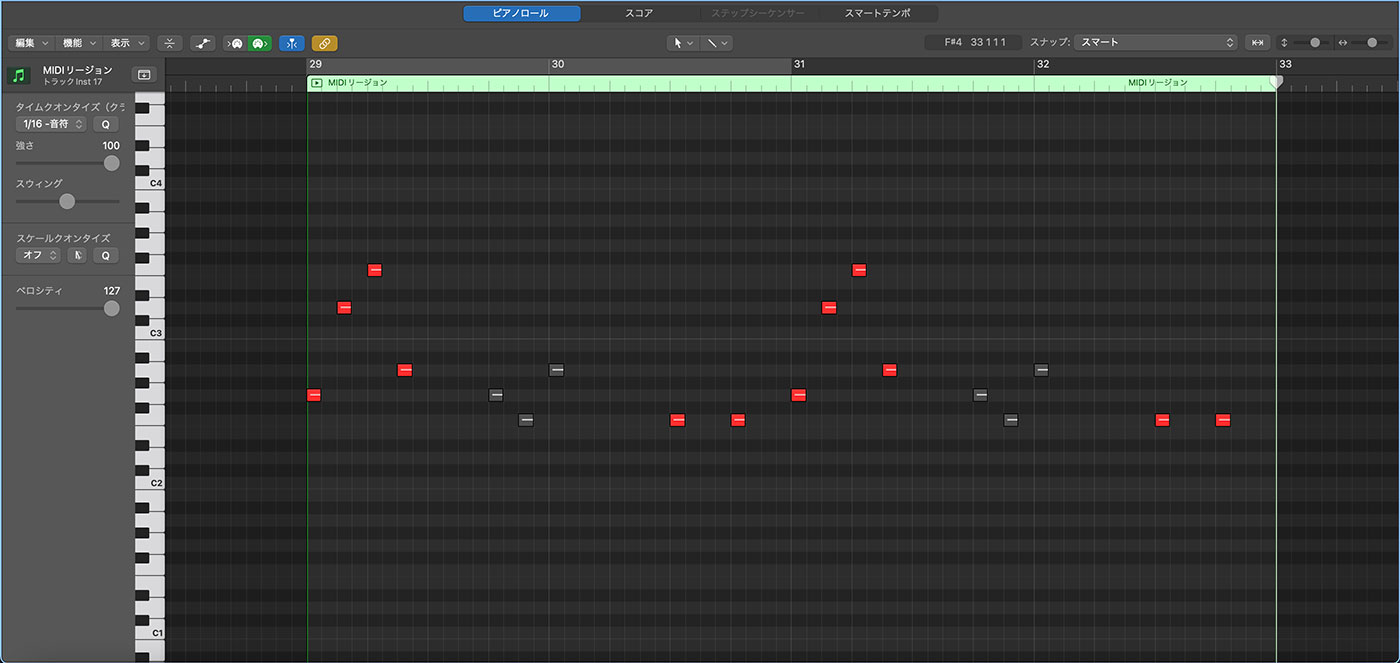Image resolution: width=1400 pixels, height=663 pixels.
Task: Click the horizontal auto zoom button
Action: (1257, 43)
